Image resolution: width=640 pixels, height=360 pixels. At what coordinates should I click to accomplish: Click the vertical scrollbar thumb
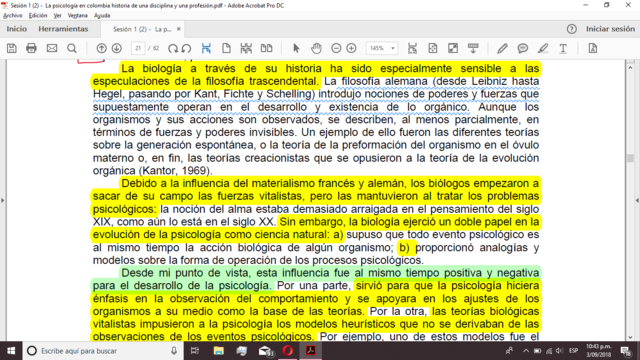(x=630, y=158)
